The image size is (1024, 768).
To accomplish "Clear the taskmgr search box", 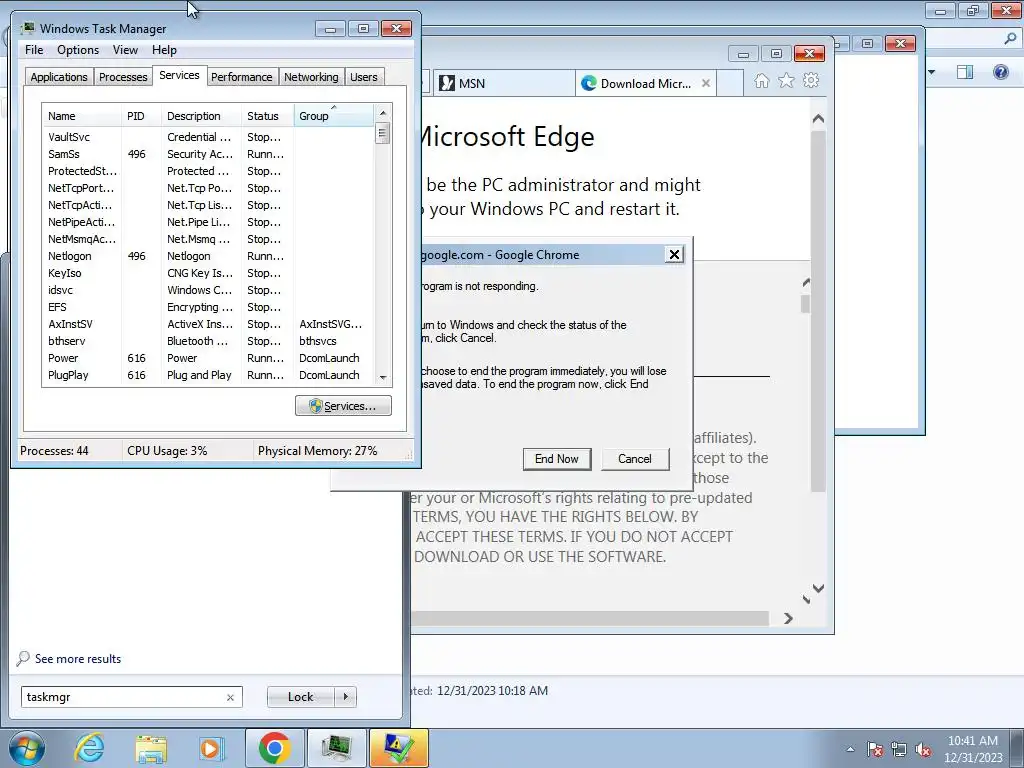I will click(230, 697).
